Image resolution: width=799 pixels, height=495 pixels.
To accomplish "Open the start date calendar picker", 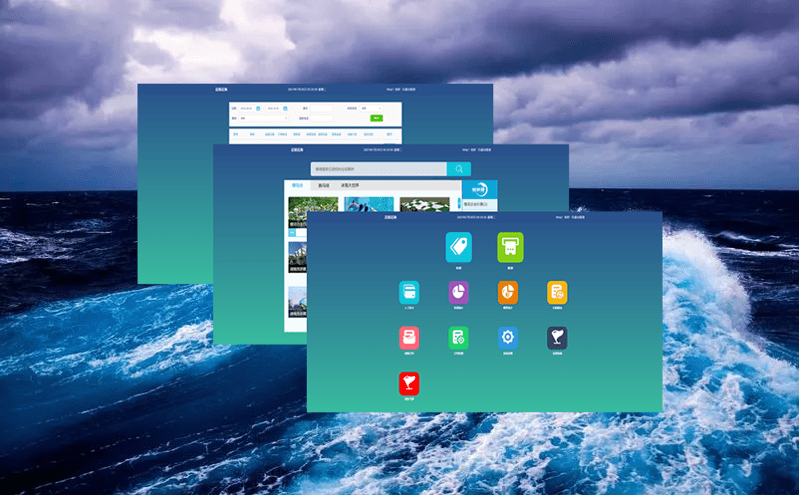I will tap(258, 108).
